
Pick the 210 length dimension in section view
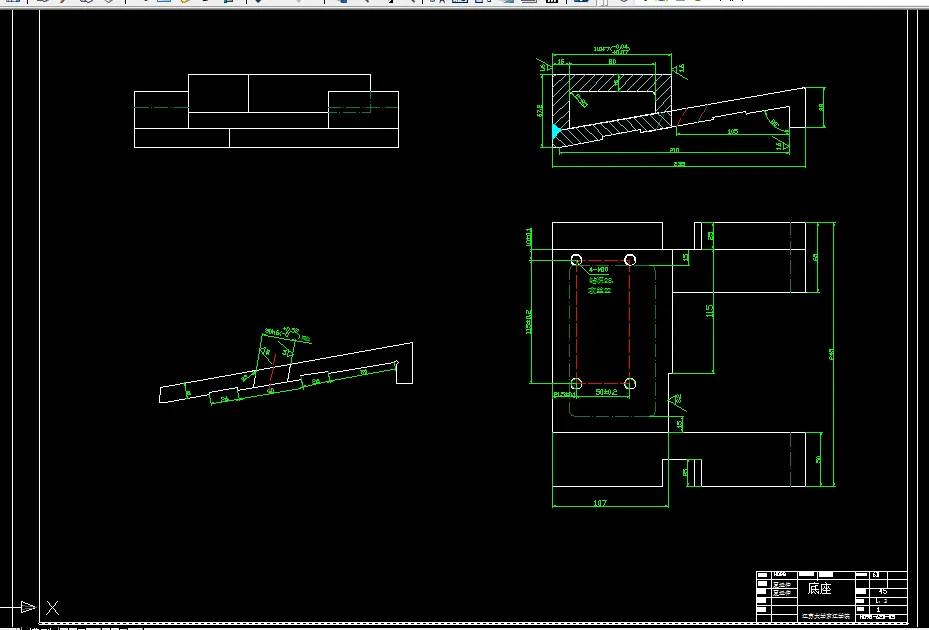click(x=674, y=151)
